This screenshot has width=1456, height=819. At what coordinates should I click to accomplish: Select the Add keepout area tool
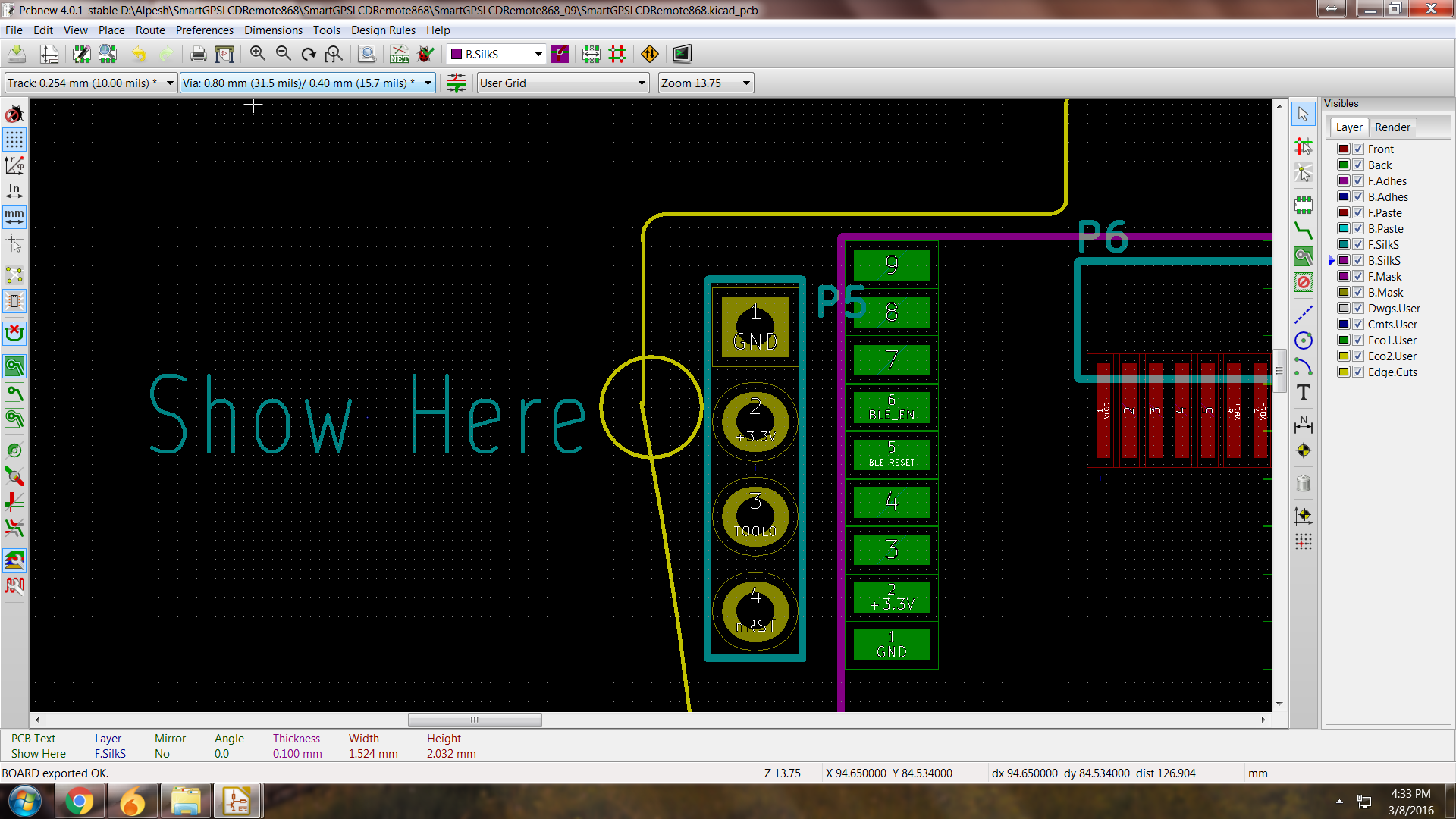(1304, 283)
